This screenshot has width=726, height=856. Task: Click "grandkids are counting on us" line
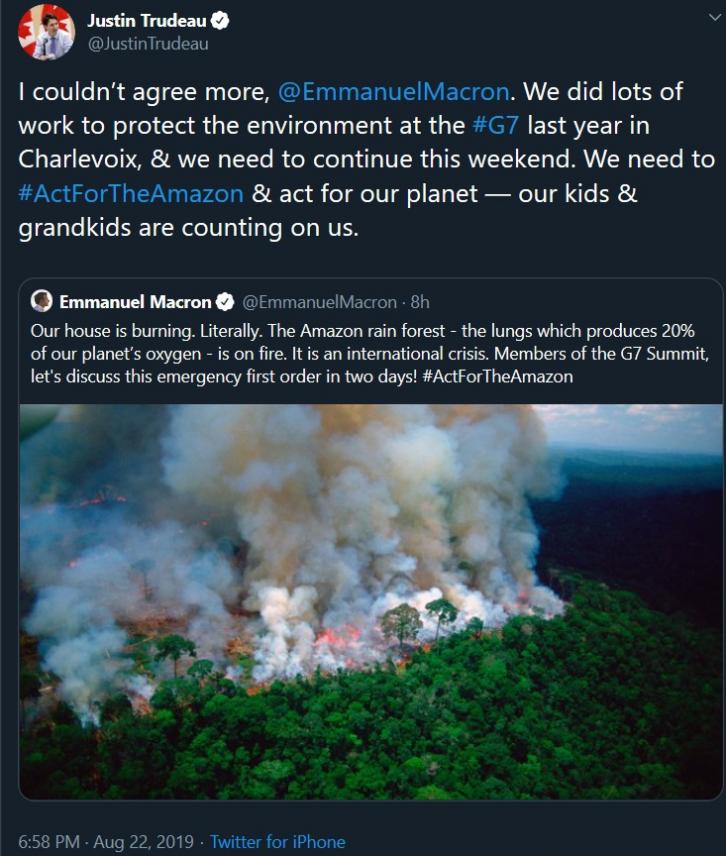(187, 227)
